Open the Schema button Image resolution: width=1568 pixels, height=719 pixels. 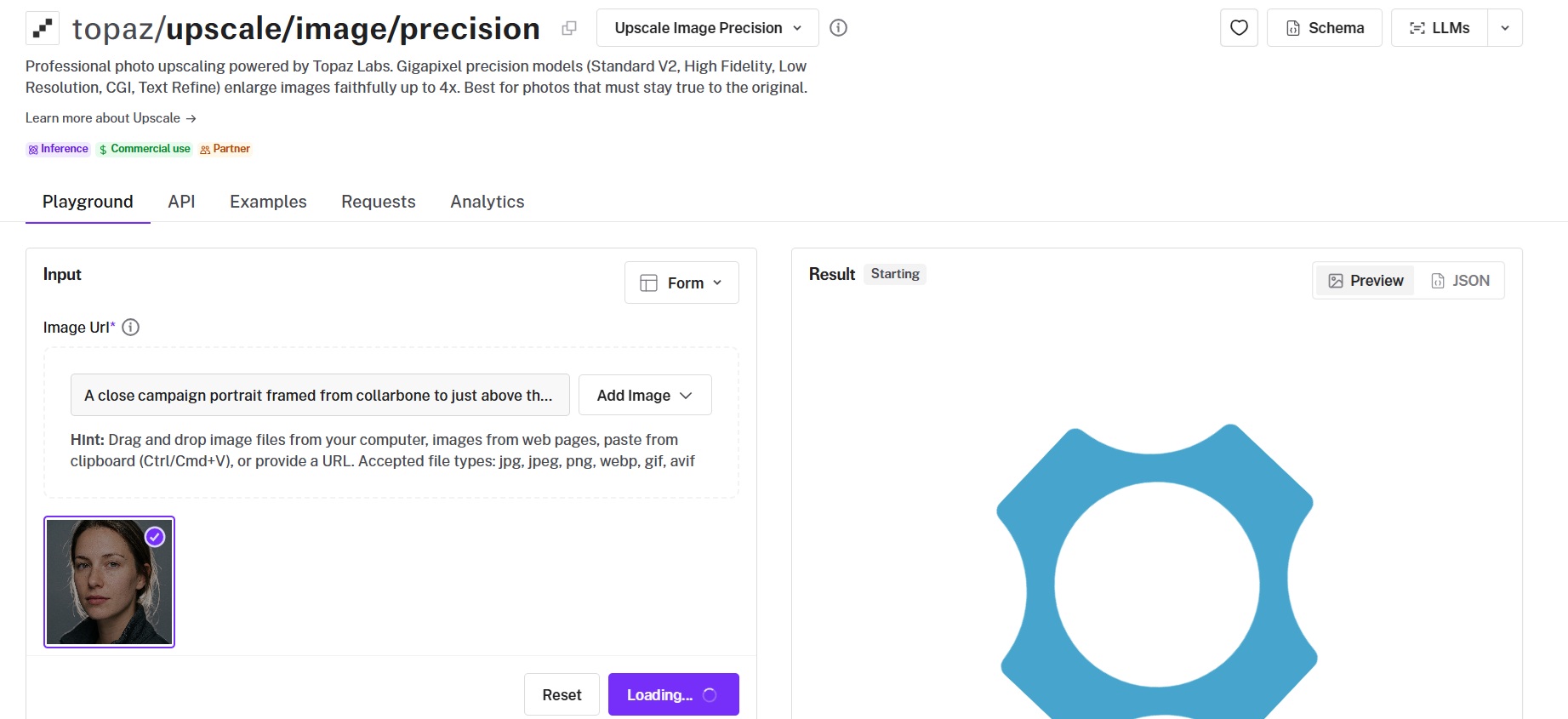1324,28
